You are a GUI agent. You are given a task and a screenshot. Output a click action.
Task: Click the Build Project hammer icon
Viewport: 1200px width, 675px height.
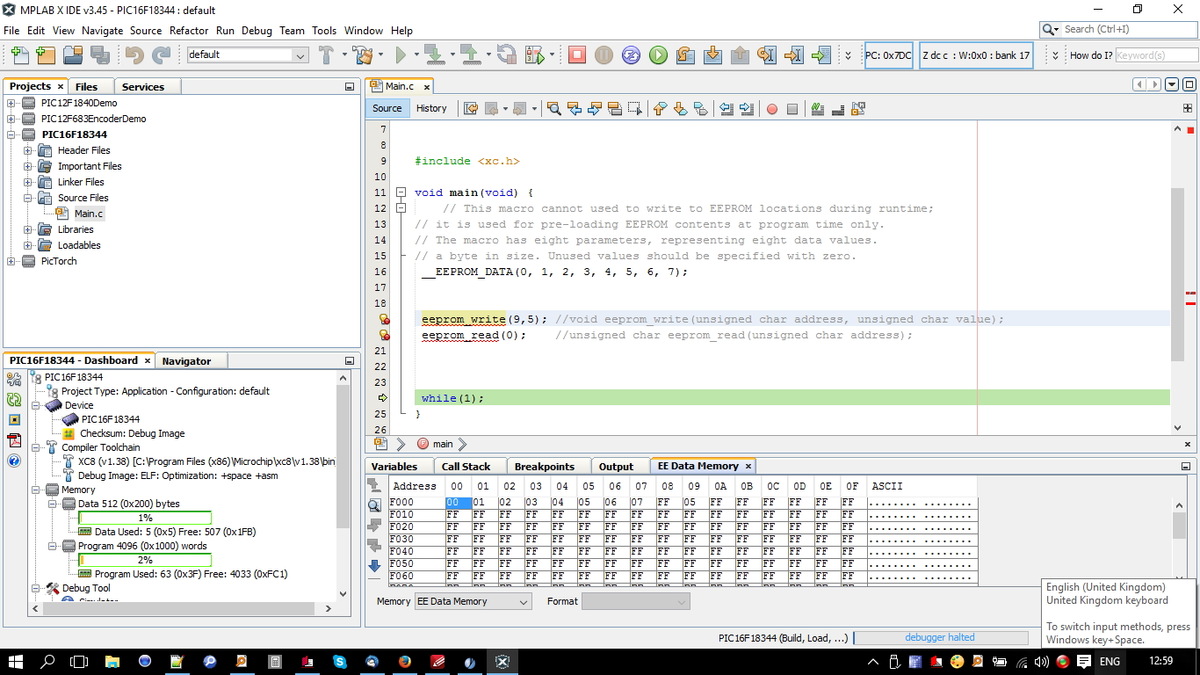pos(326,55)
